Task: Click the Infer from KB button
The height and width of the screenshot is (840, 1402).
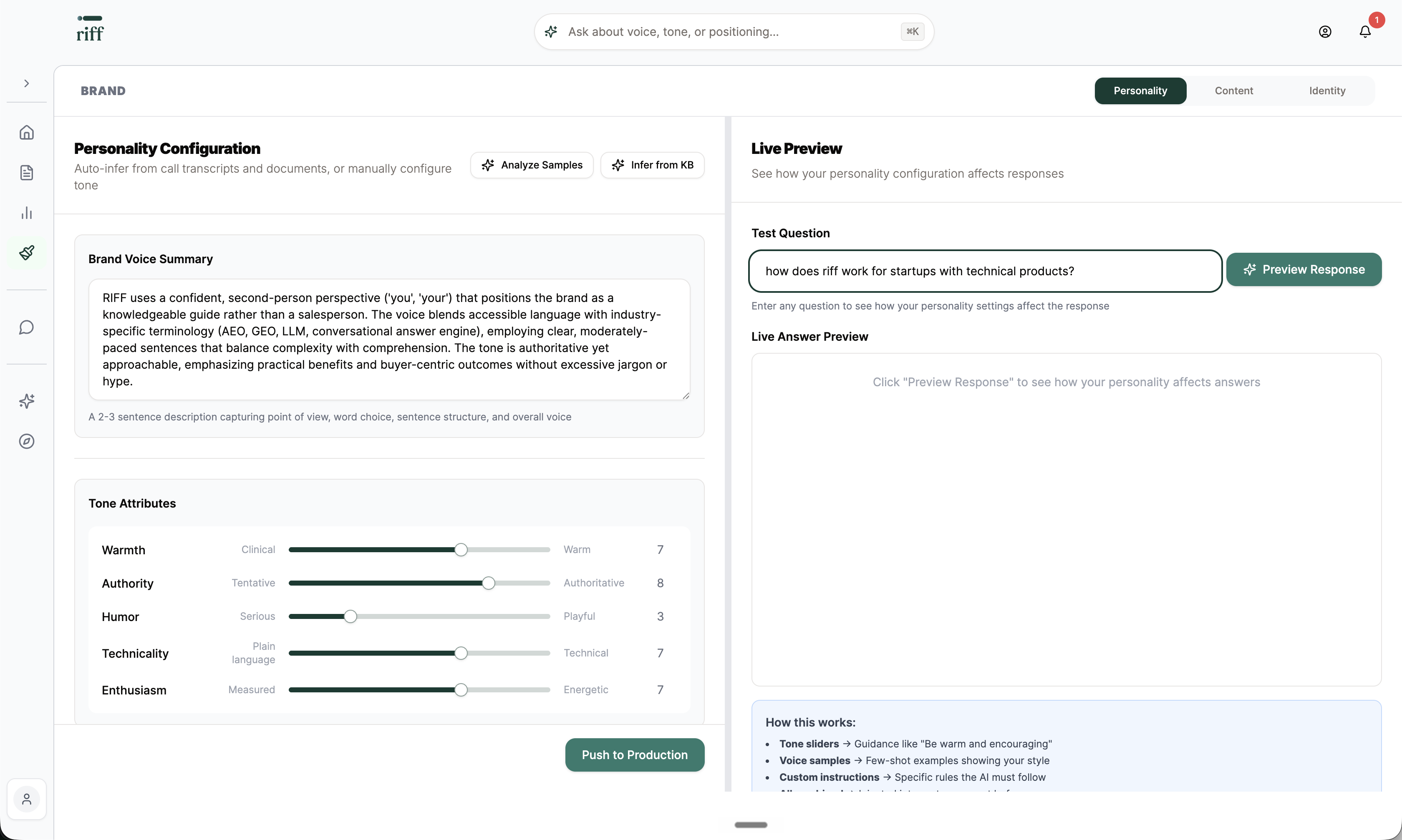Action: pos(652,165)
